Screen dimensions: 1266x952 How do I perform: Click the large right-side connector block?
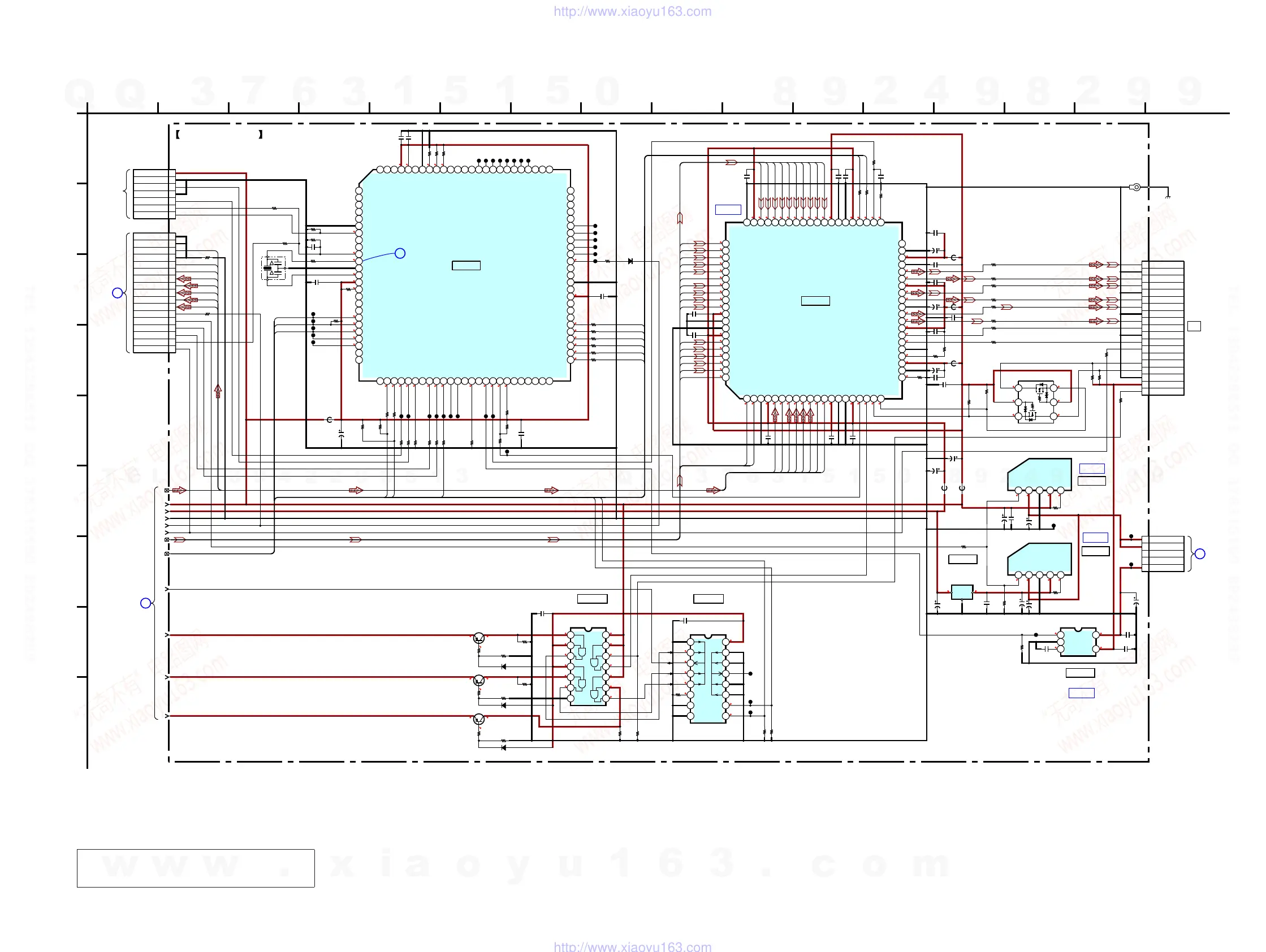1163,328
